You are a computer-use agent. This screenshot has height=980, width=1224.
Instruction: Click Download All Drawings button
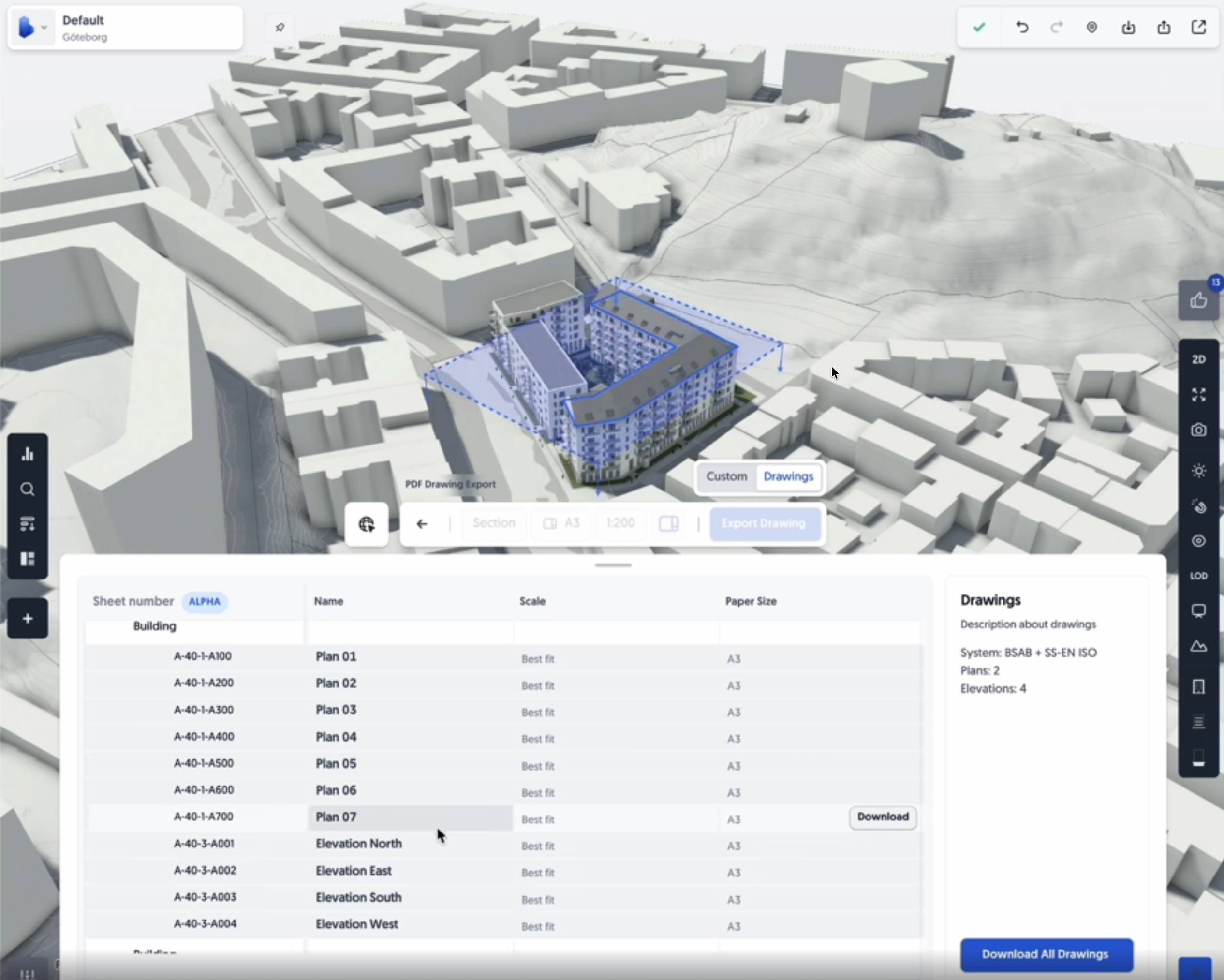(x=1046, y=954)
